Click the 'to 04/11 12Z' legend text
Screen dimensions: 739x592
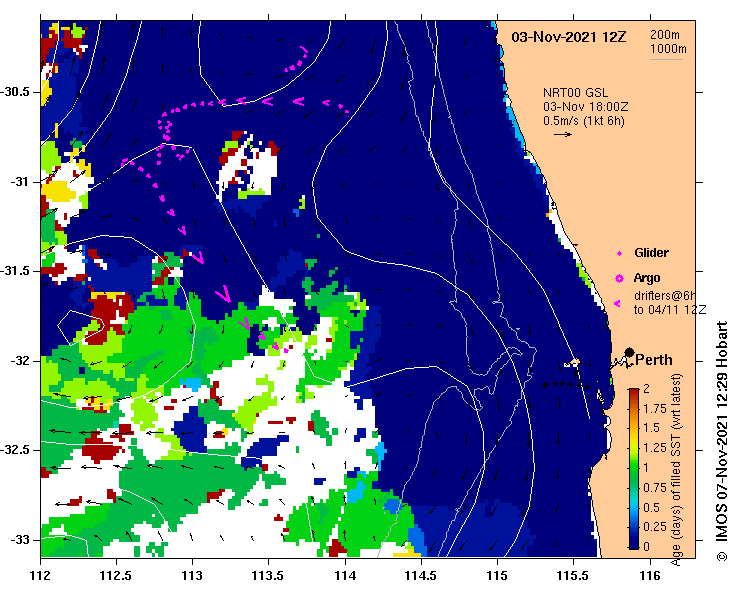(670, 310)
